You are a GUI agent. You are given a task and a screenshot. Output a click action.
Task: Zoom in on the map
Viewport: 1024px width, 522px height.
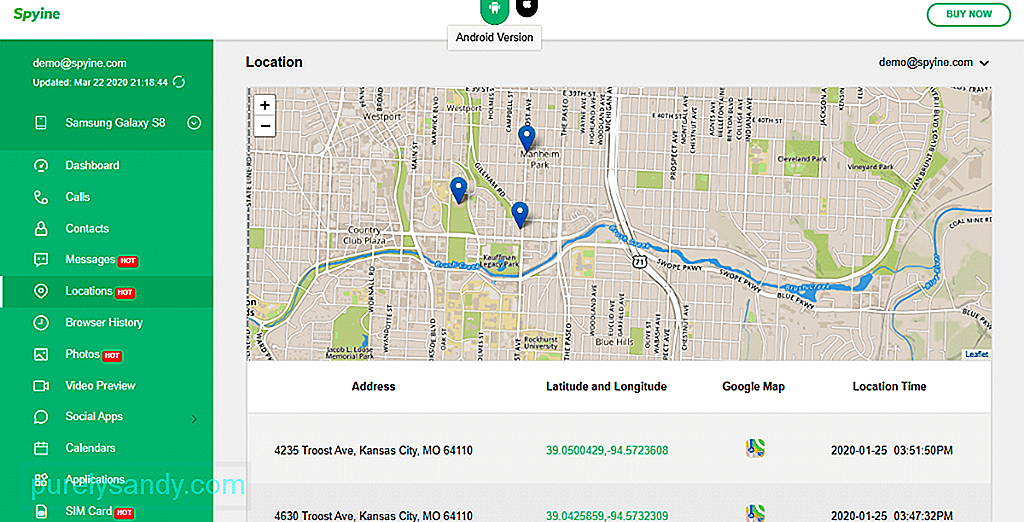tap(264, 105)
